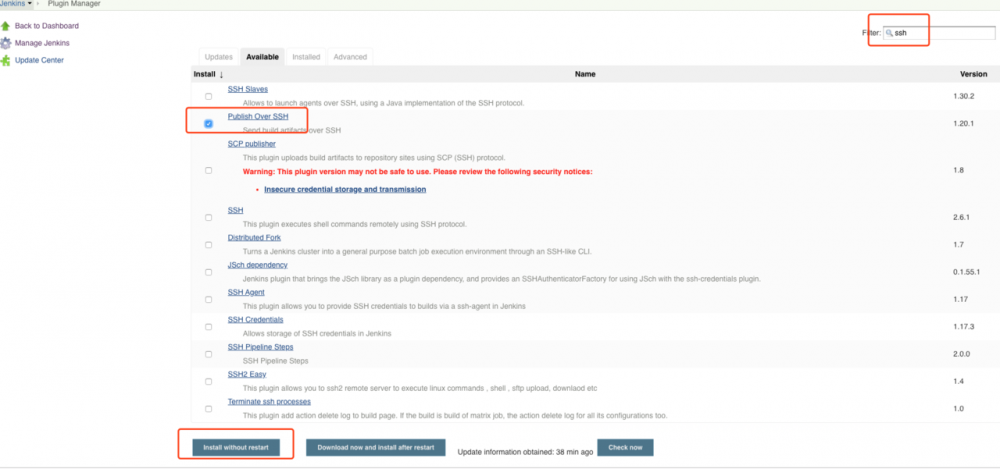Image resolution: width=1000 pixels, height=469 pixels.
Task: Tick the SSH Credentials install checkbox
Action: point(209,327)
